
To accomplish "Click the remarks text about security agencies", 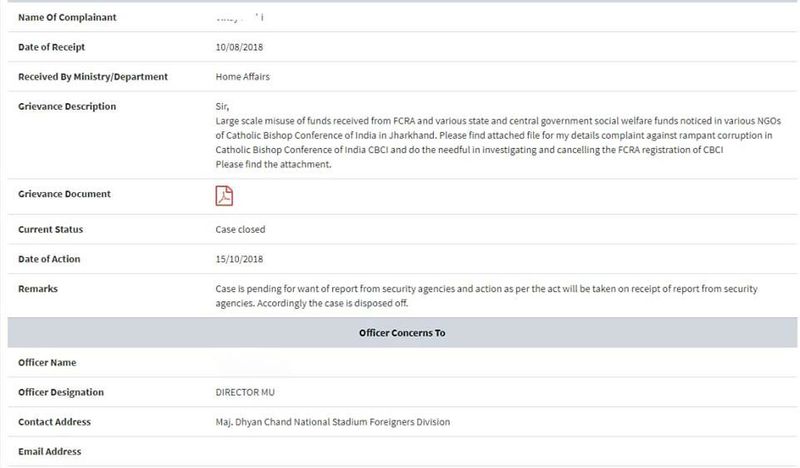I will [x=480, y=296].
